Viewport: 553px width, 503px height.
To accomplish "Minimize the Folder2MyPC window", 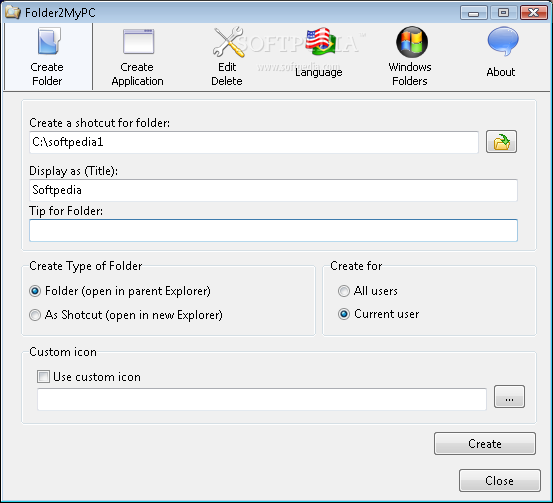I will click(x=474, y=13).
